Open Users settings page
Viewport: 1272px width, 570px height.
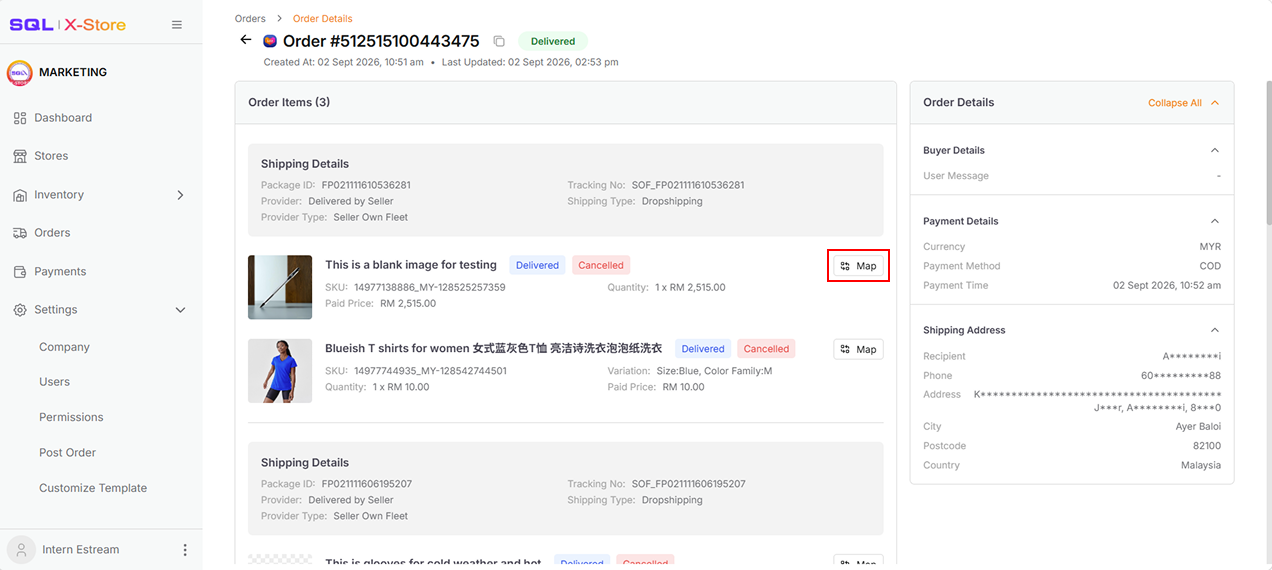click(x=54, y=382)
